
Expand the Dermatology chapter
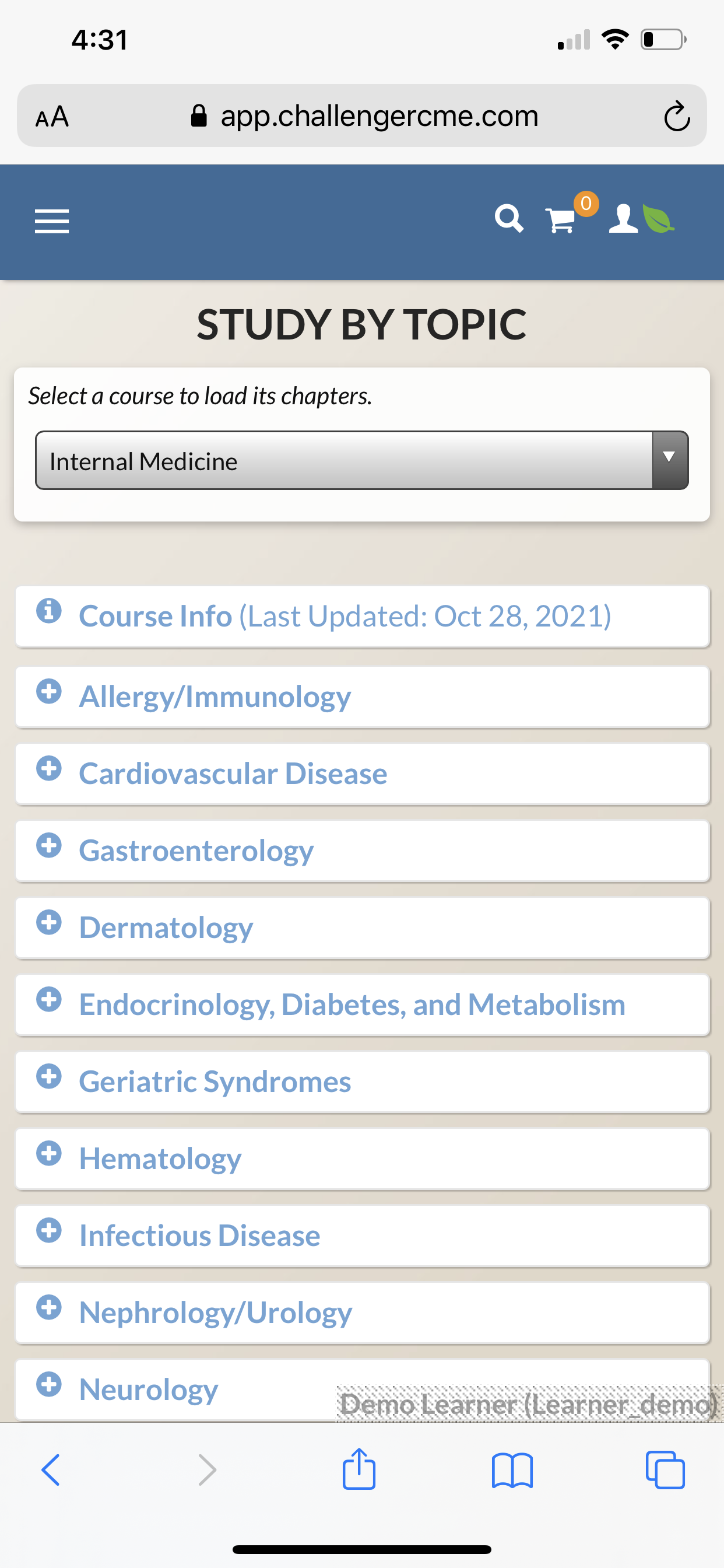pos(363,928)
